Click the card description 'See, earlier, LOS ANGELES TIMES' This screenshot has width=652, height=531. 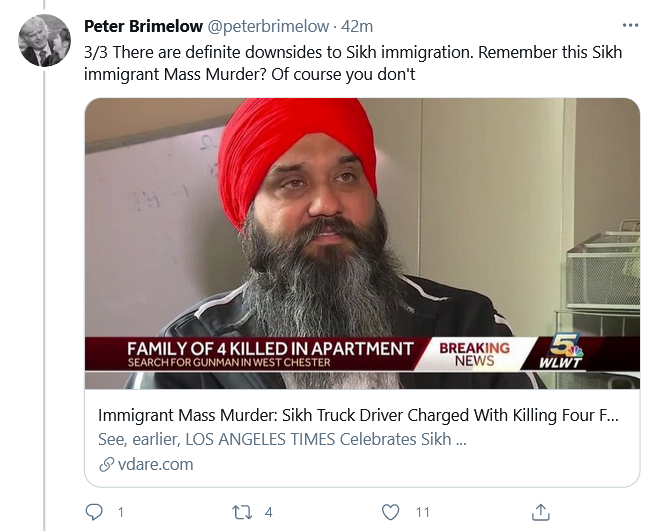[x=282, y=439]
